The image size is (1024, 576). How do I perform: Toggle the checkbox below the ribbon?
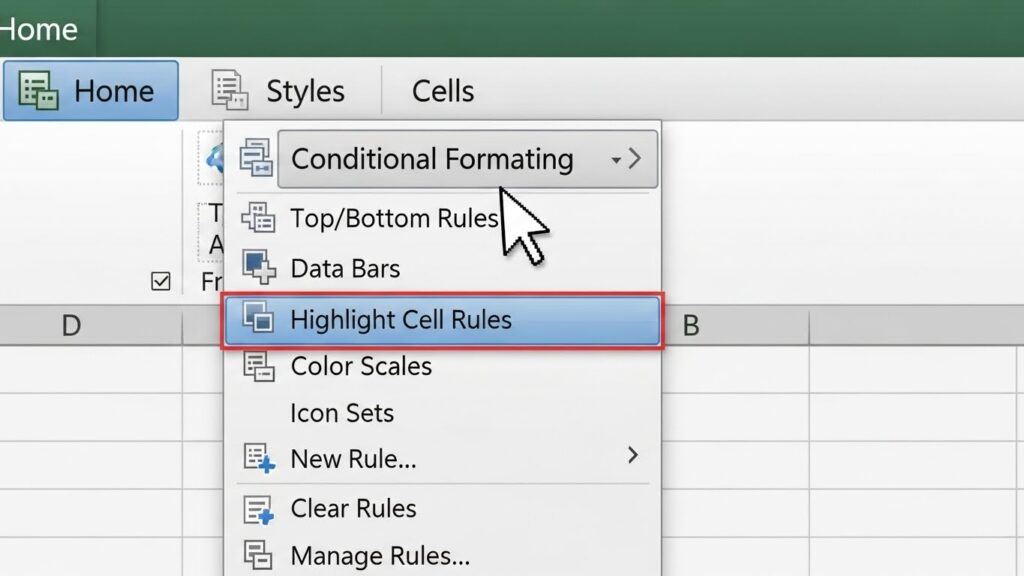pos(160,282)
